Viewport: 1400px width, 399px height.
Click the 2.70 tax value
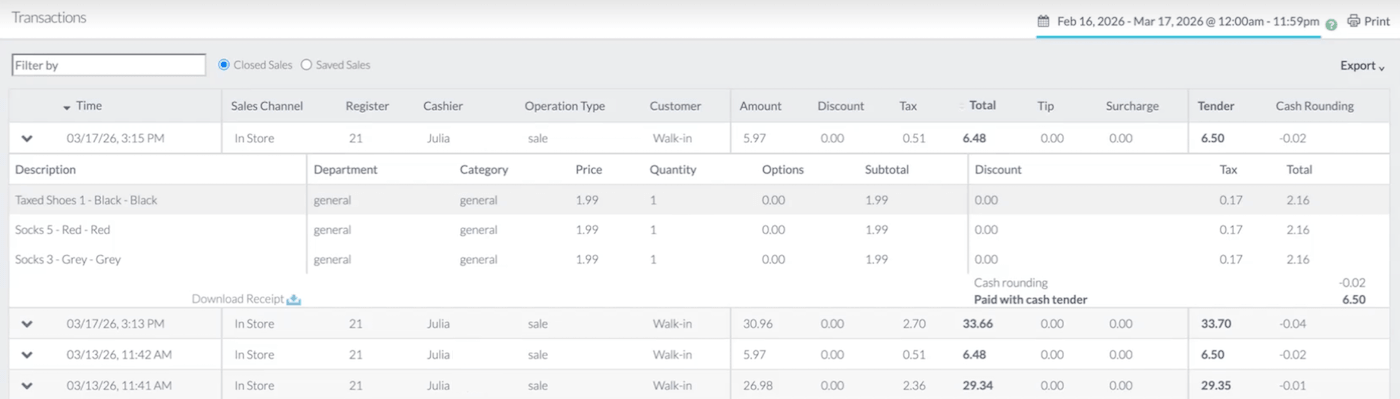tap(913, 324)
